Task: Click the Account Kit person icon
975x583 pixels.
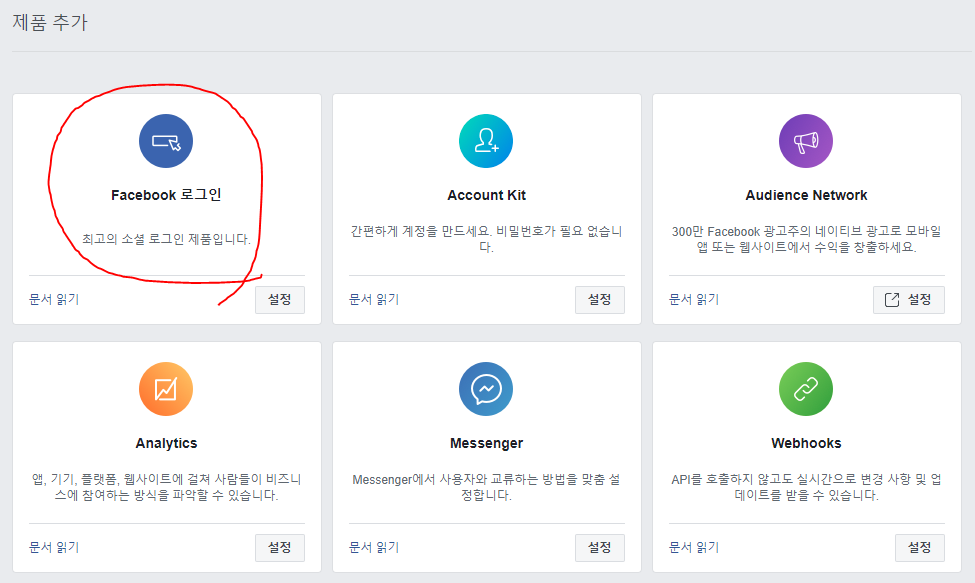Action: 486,141
